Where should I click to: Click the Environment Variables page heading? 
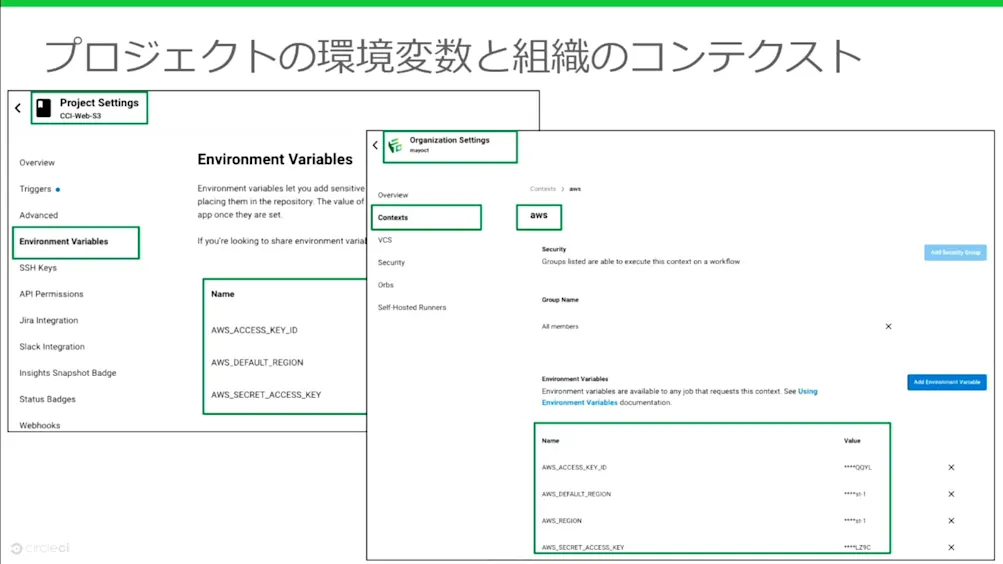coord(275,160)
